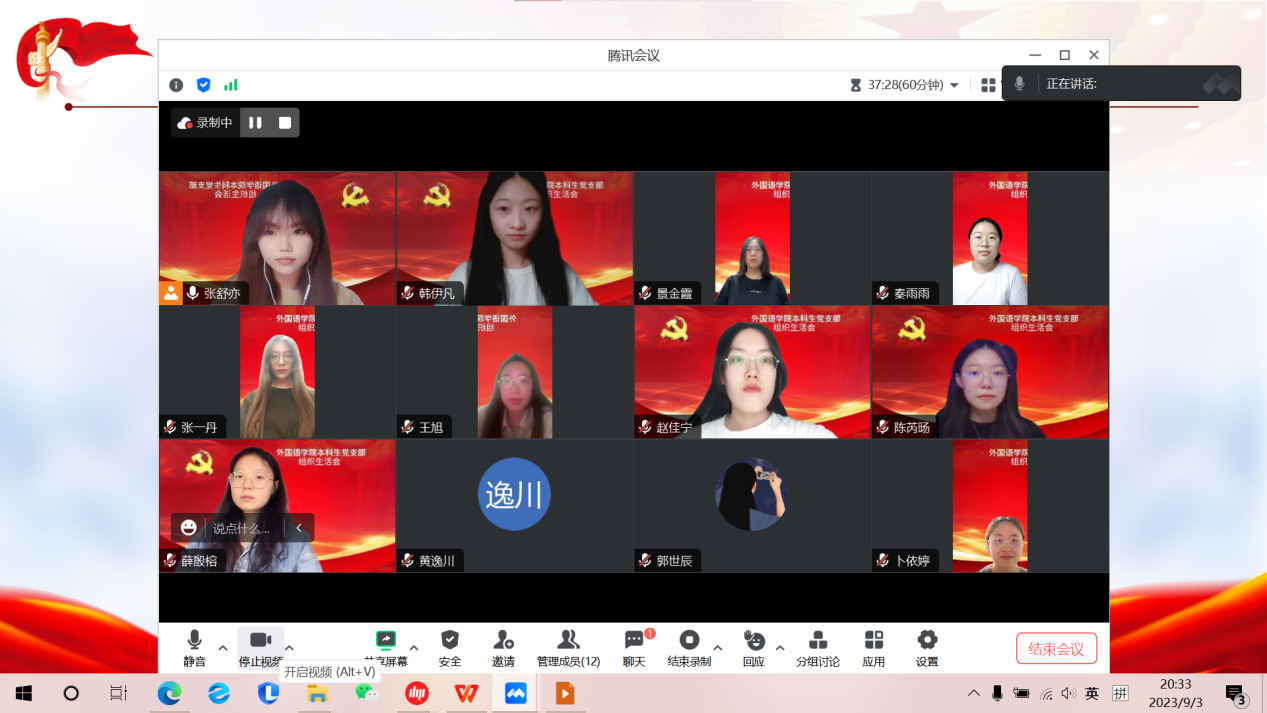Click the 说点什么 quick message field
This screenshot has height=713, width=1267.
pos(241,528)
